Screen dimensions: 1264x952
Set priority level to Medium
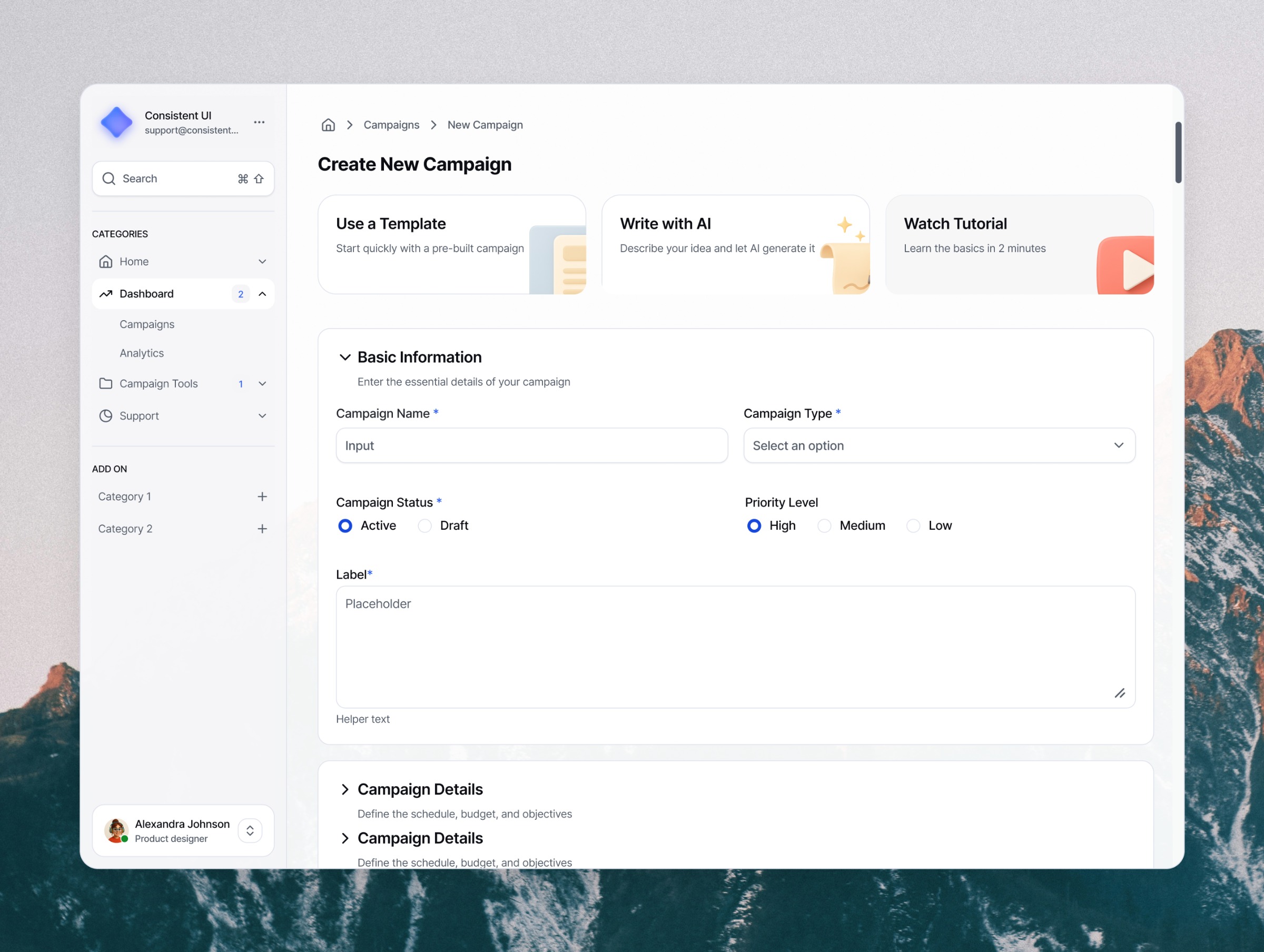[x=824, y=525]
